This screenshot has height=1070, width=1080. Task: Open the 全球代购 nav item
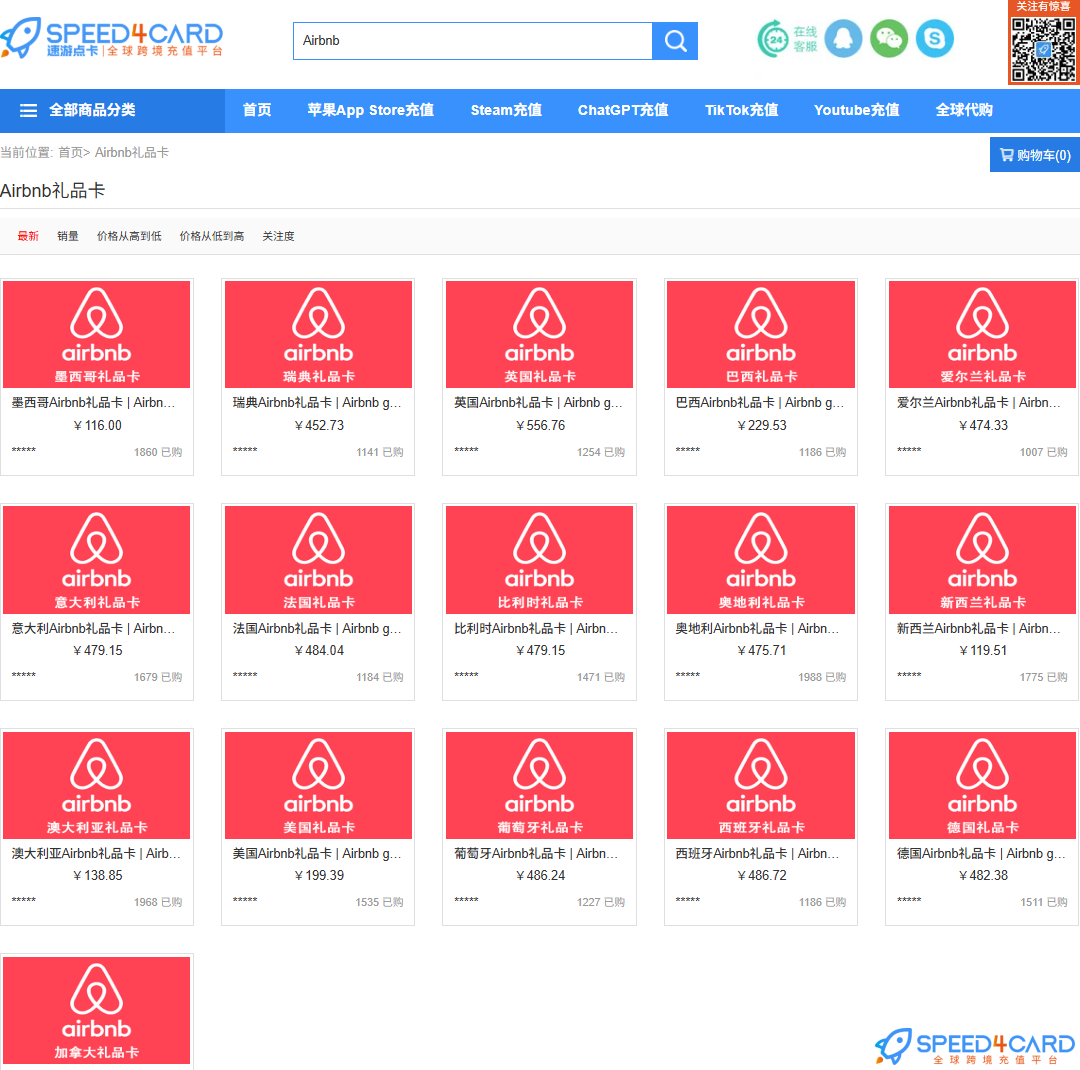964,110
